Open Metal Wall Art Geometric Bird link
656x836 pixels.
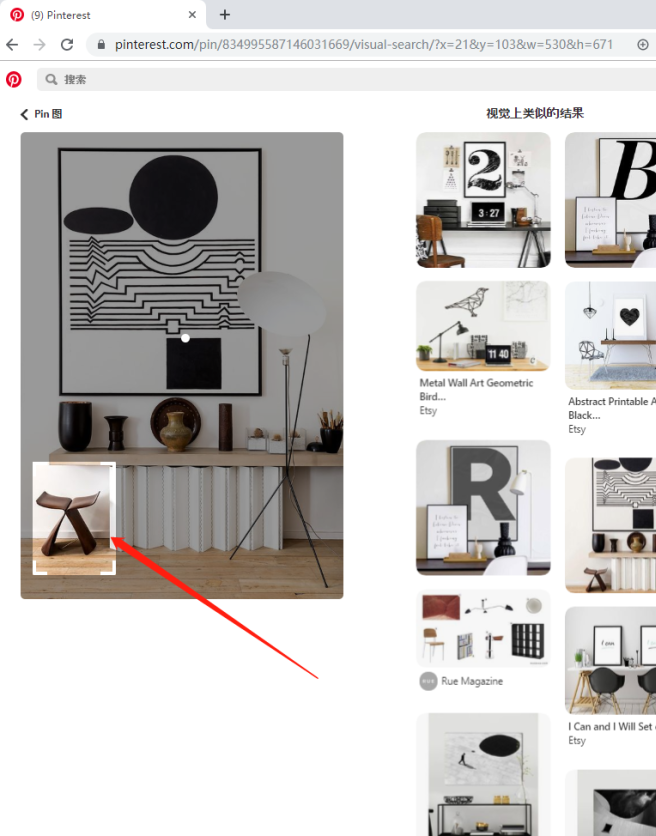pos(476,389)
